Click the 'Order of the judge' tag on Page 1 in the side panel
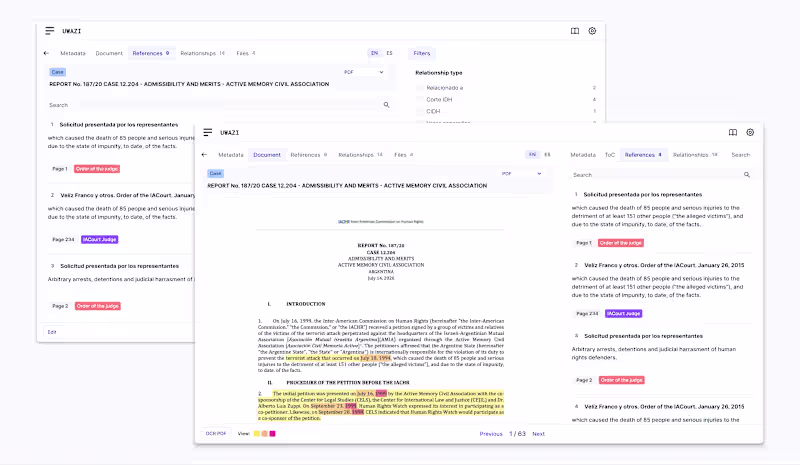Screen dimensions: 800x465 point(621,243)
